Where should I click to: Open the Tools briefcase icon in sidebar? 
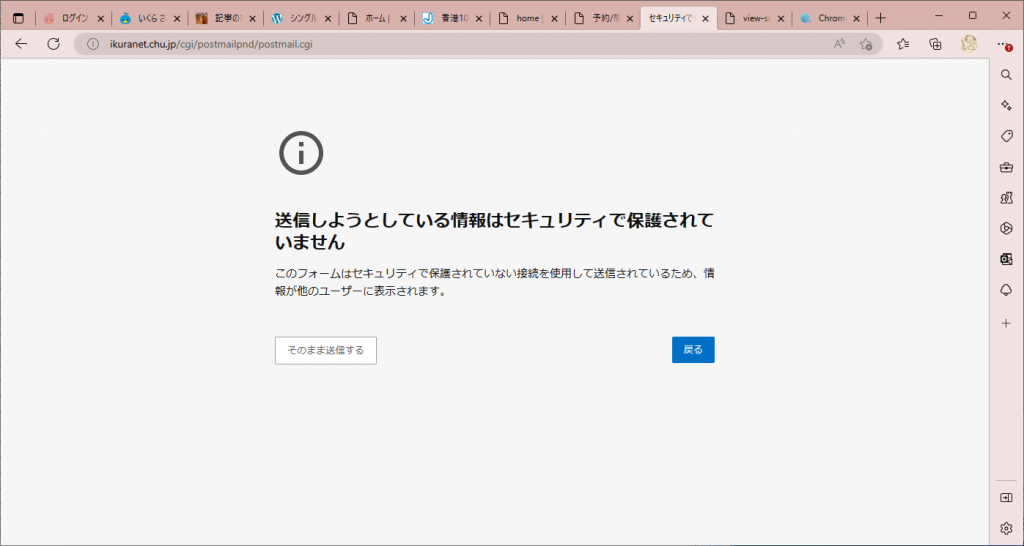point(1006,167)
